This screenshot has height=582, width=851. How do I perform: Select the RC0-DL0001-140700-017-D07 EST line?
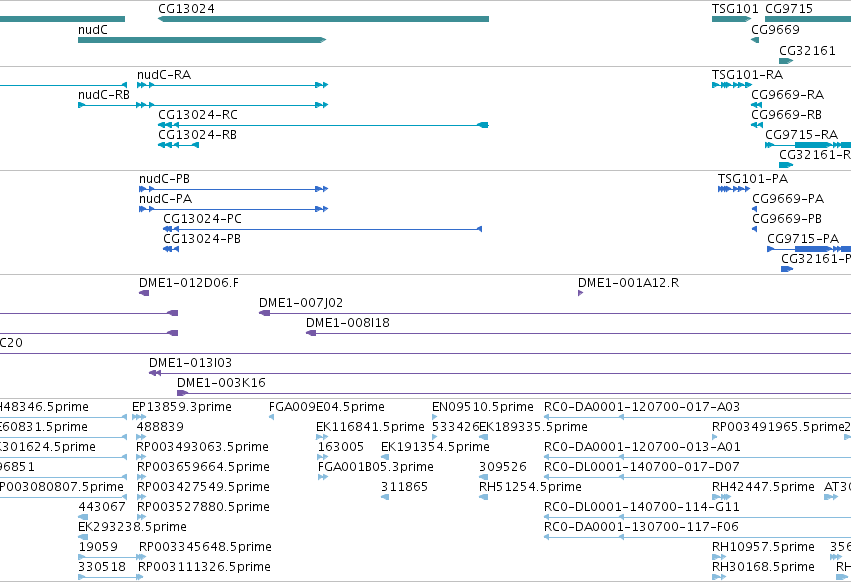pos(697,477)
